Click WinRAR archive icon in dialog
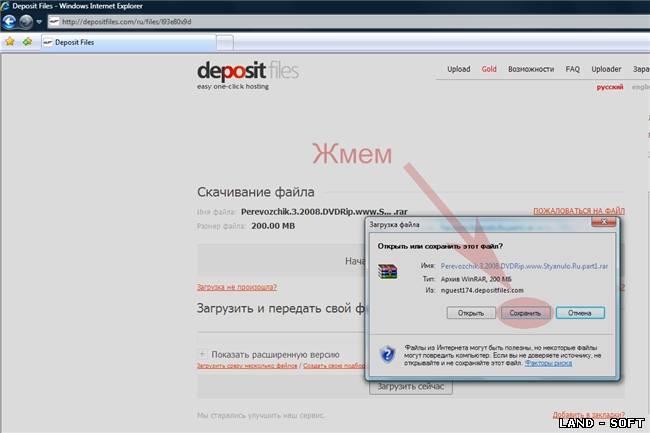Image resolution: width=650 pixels, height=433 pixels. point(388,271)
